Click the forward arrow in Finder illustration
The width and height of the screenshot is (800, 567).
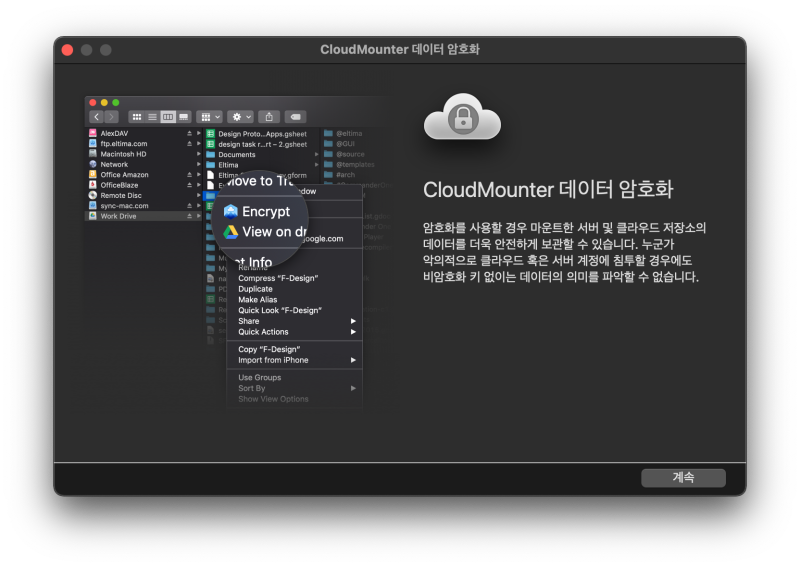click(x=112, y=117)
